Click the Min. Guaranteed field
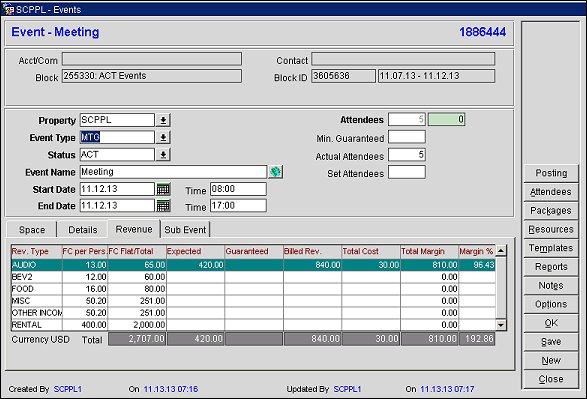587x399 pixels. pyautogui.click(x=407, y=137)
